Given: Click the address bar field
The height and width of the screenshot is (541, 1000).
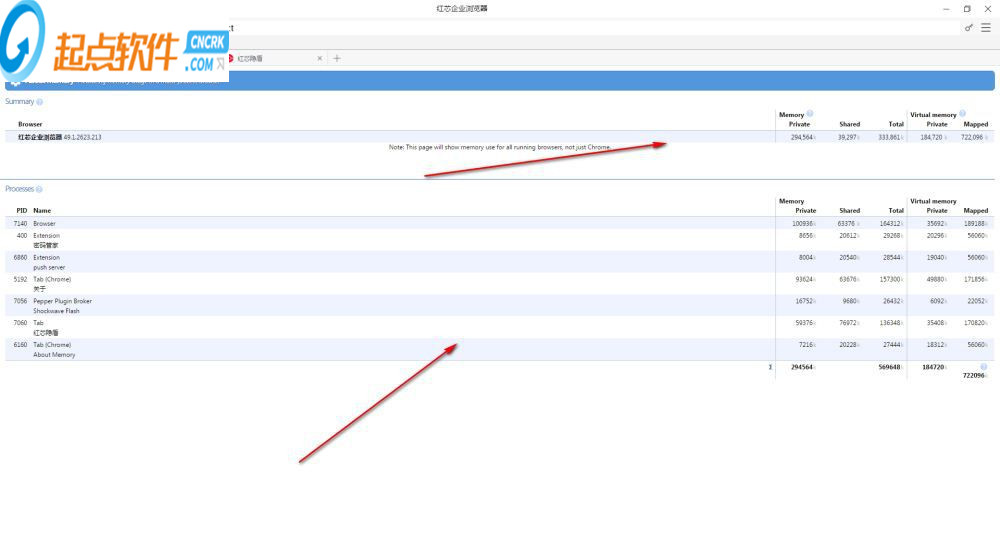Looking at the screenshot, I should point(593,27).
